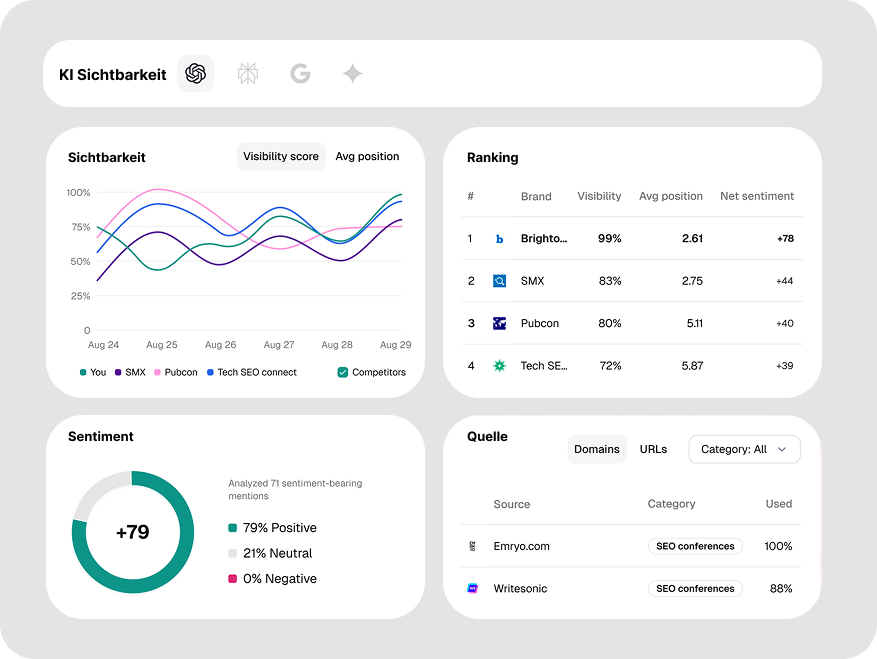Viewport: 877px width, 659px height.
Task: Click the SMX brand logo icon
Action: 500,281
